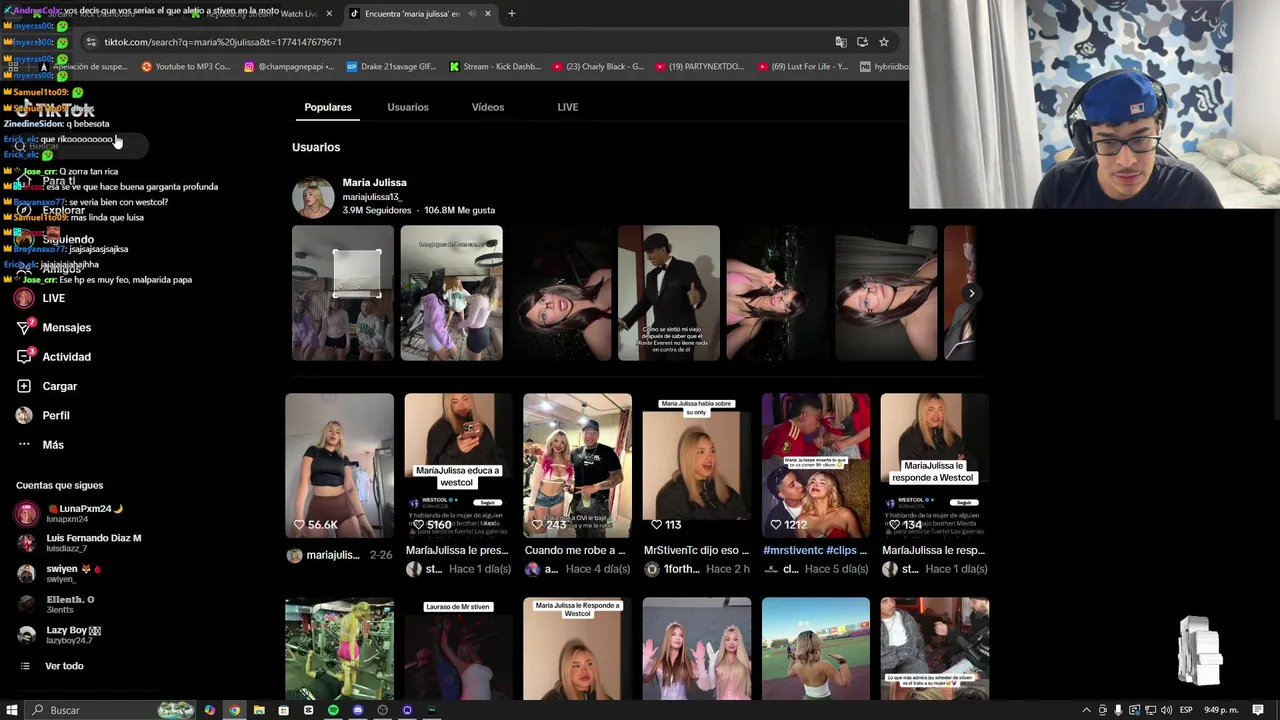The image size is (1280, 720).
Task: Click Maria Julissa profile avatar
Action: (313, 197)
